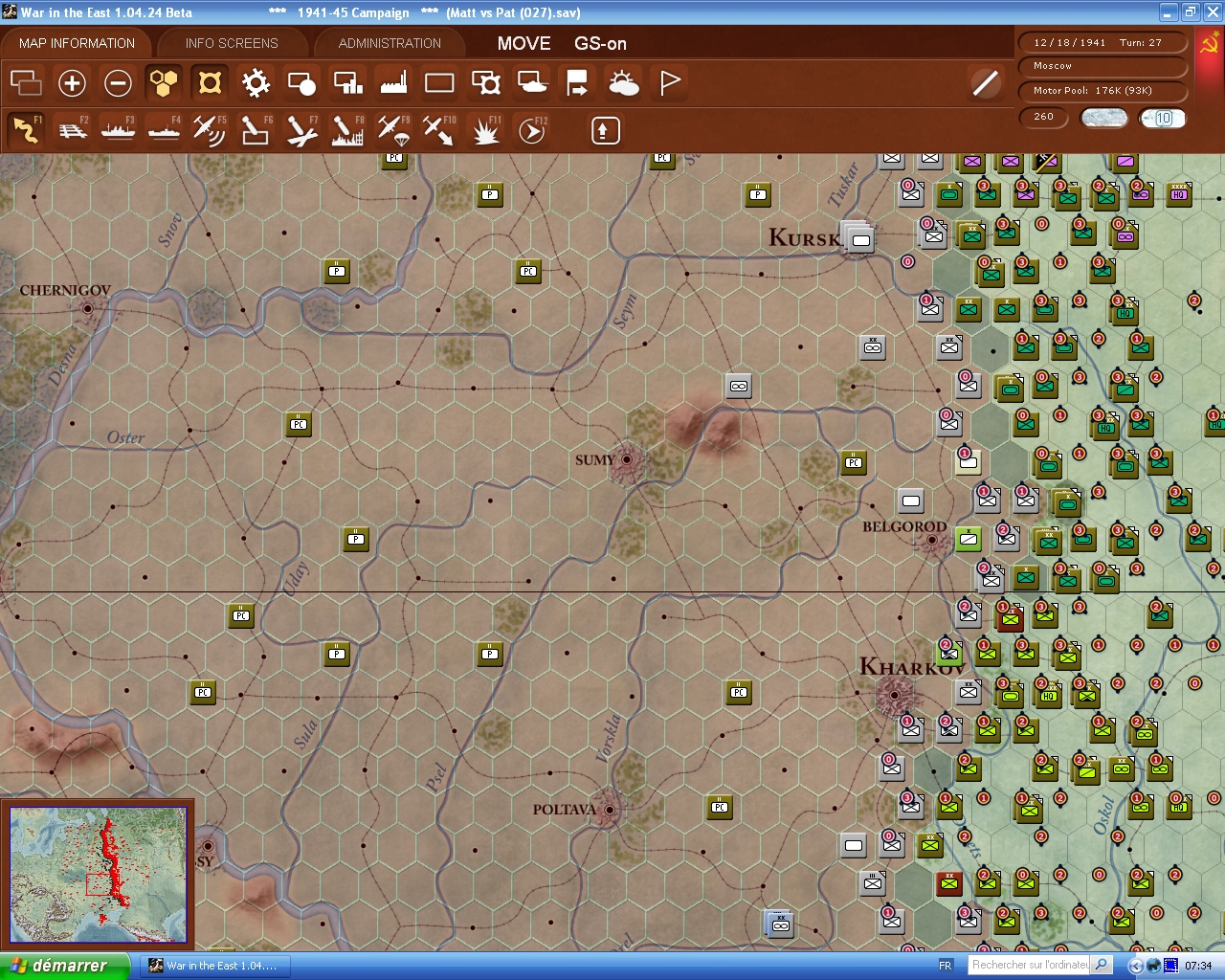Select Bomb Airfield mode (F7)
Image resolution: width=1225 pixels, height=980 pixels.
tap(301, 130)
